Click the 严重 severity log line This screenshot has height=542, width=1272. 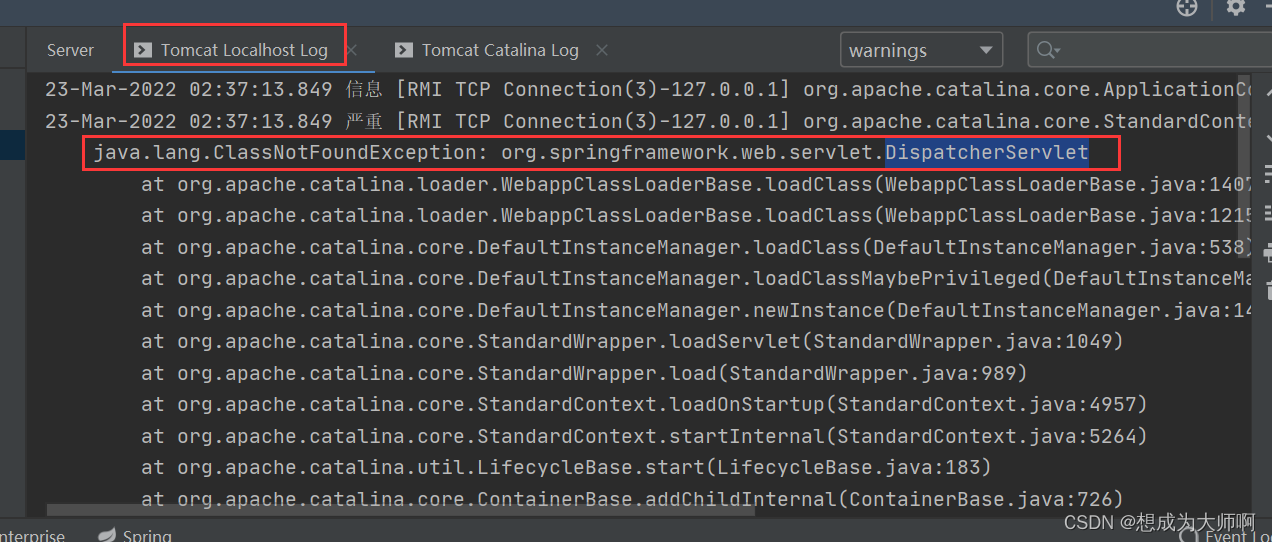(648, 121)
